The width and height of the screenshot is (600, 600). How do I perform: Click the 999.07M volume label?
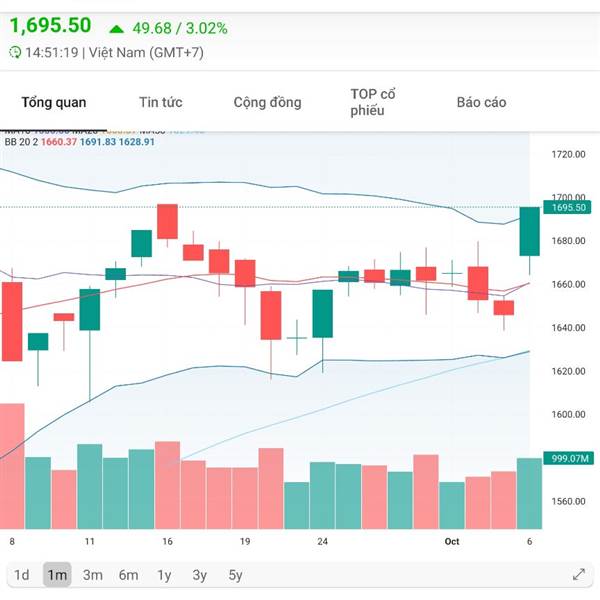(568, 458)
